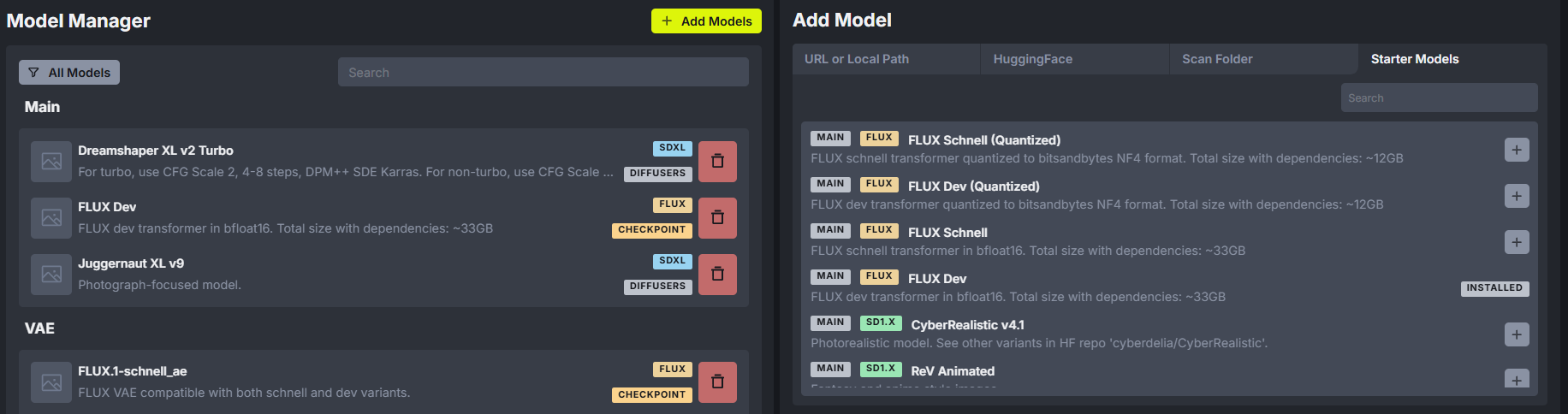1568x414 pixels.
Task: Delete the Dreamshaper XL v2 Turbo model
Action: (x=717, y=161)
